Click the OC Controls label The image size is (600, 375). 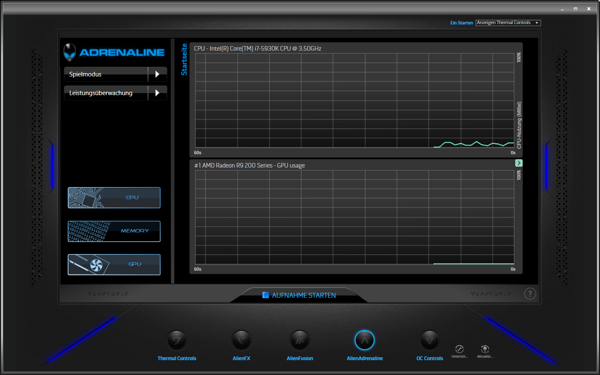coord(430,359)
